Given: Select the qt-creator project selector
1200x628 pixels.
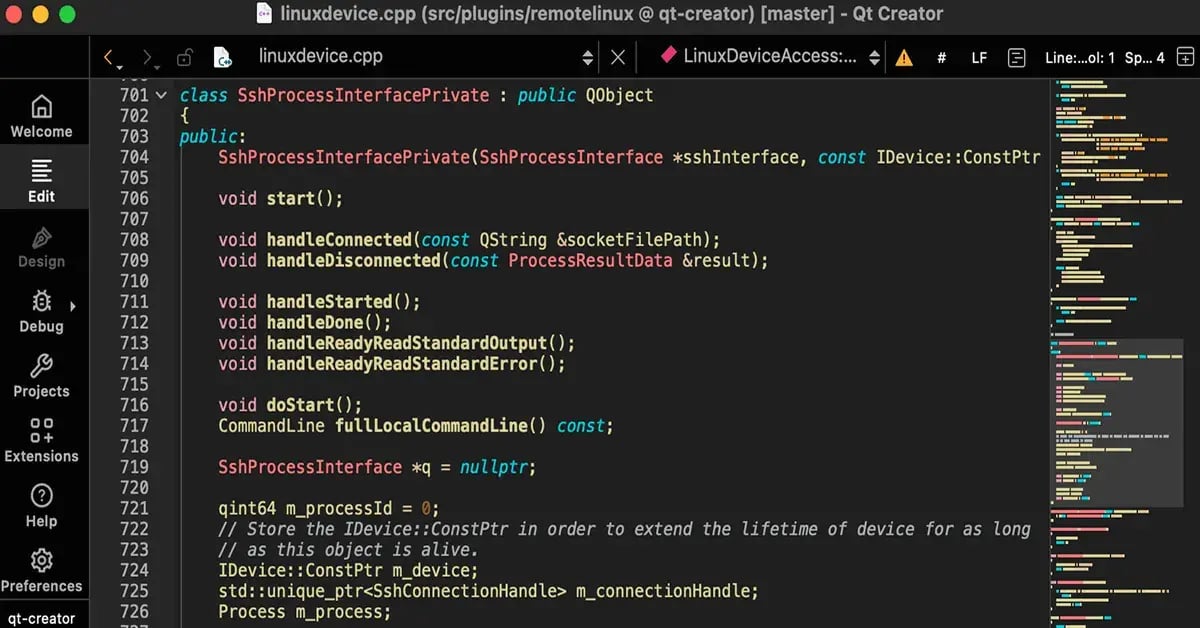Looking at the screenshot, I should point(41,617).
